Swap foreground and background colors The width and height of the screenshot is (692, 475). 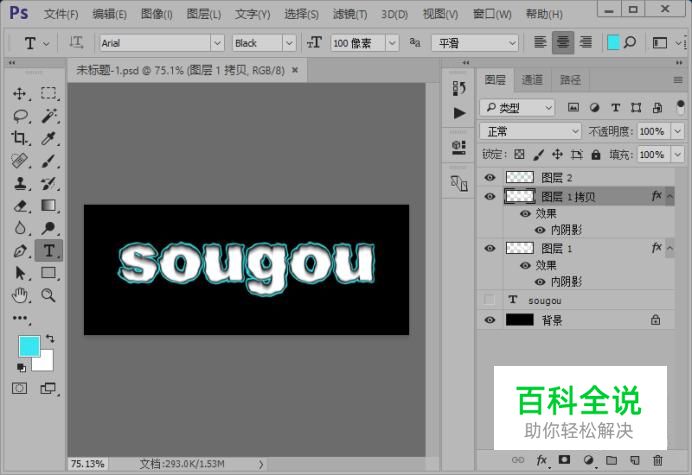50,339
